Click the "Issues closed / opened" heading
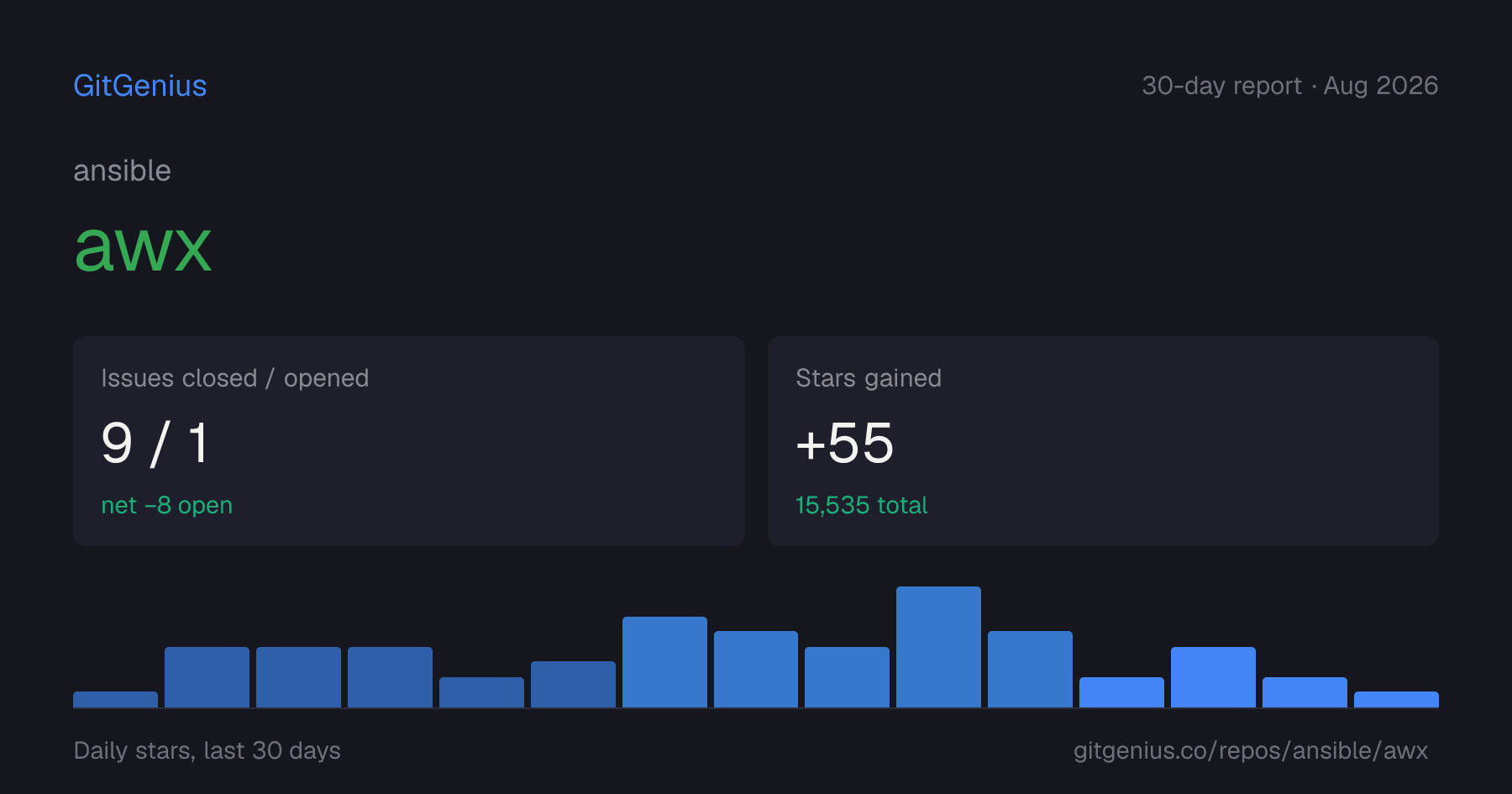Image resolution: width=1512 pixels, height=794 pixels. tap(235, 378)
